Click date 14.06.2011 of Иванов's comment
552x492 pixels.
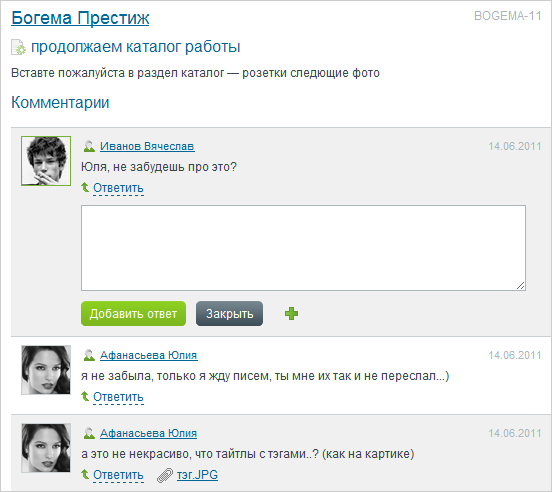click(515, 146)
